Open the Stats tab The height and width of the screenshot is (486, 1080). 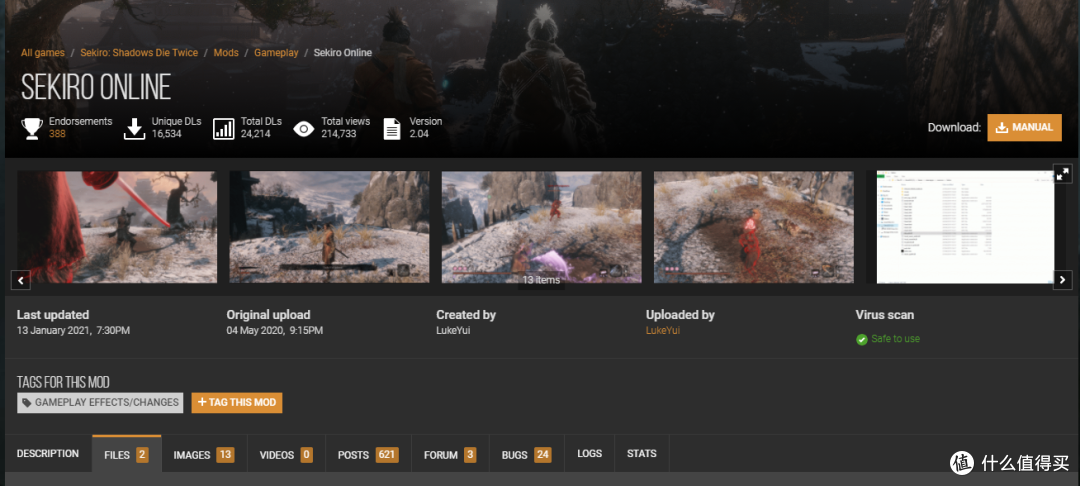click(x=641, y=454)
